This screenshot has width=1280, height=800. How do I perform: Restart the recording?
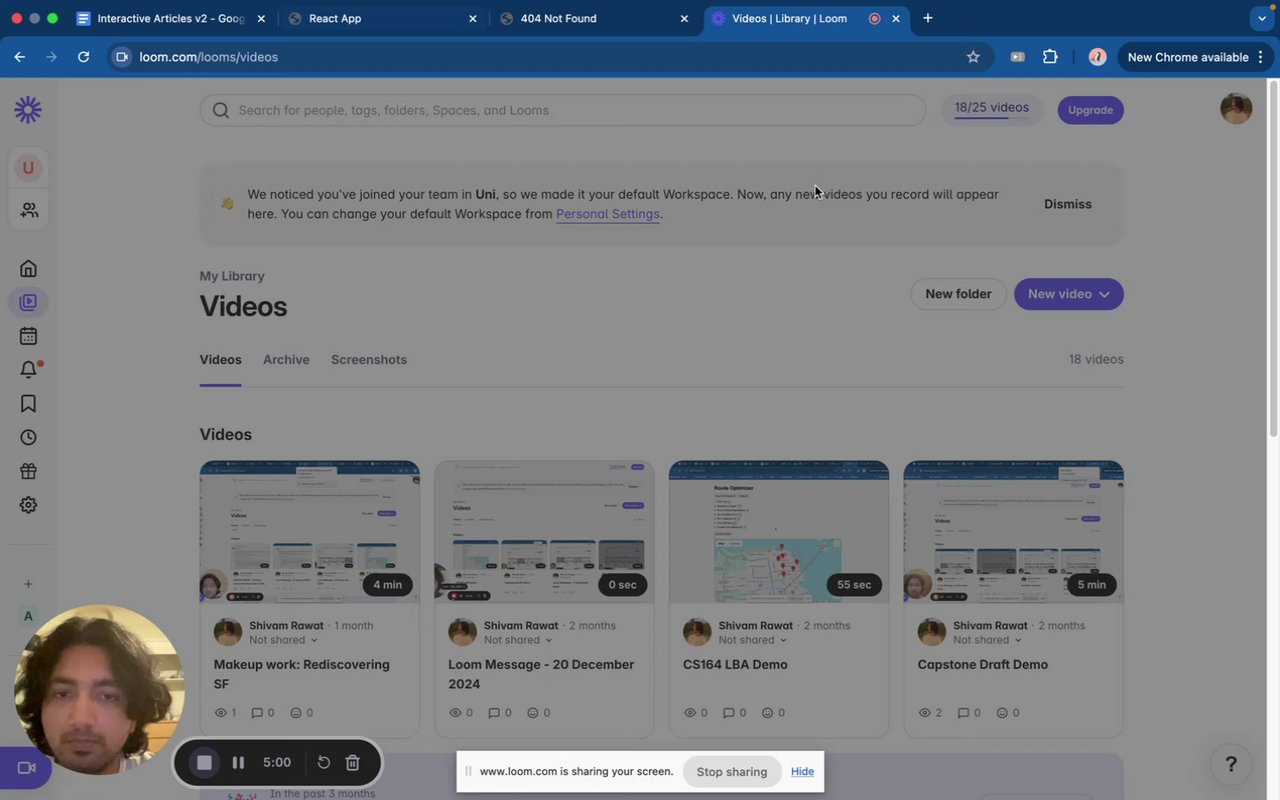point(324,763)
